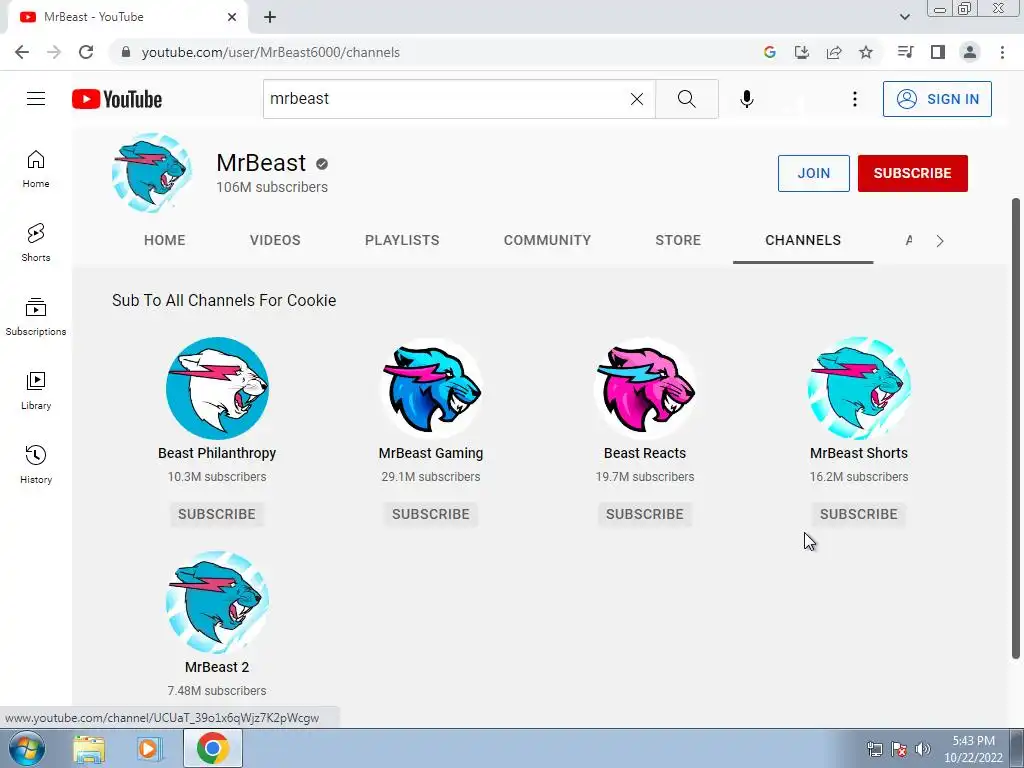Screen dimensions: 1024x768
Task: Click the MrBeast 2 channel name
Action: point(217,667)
